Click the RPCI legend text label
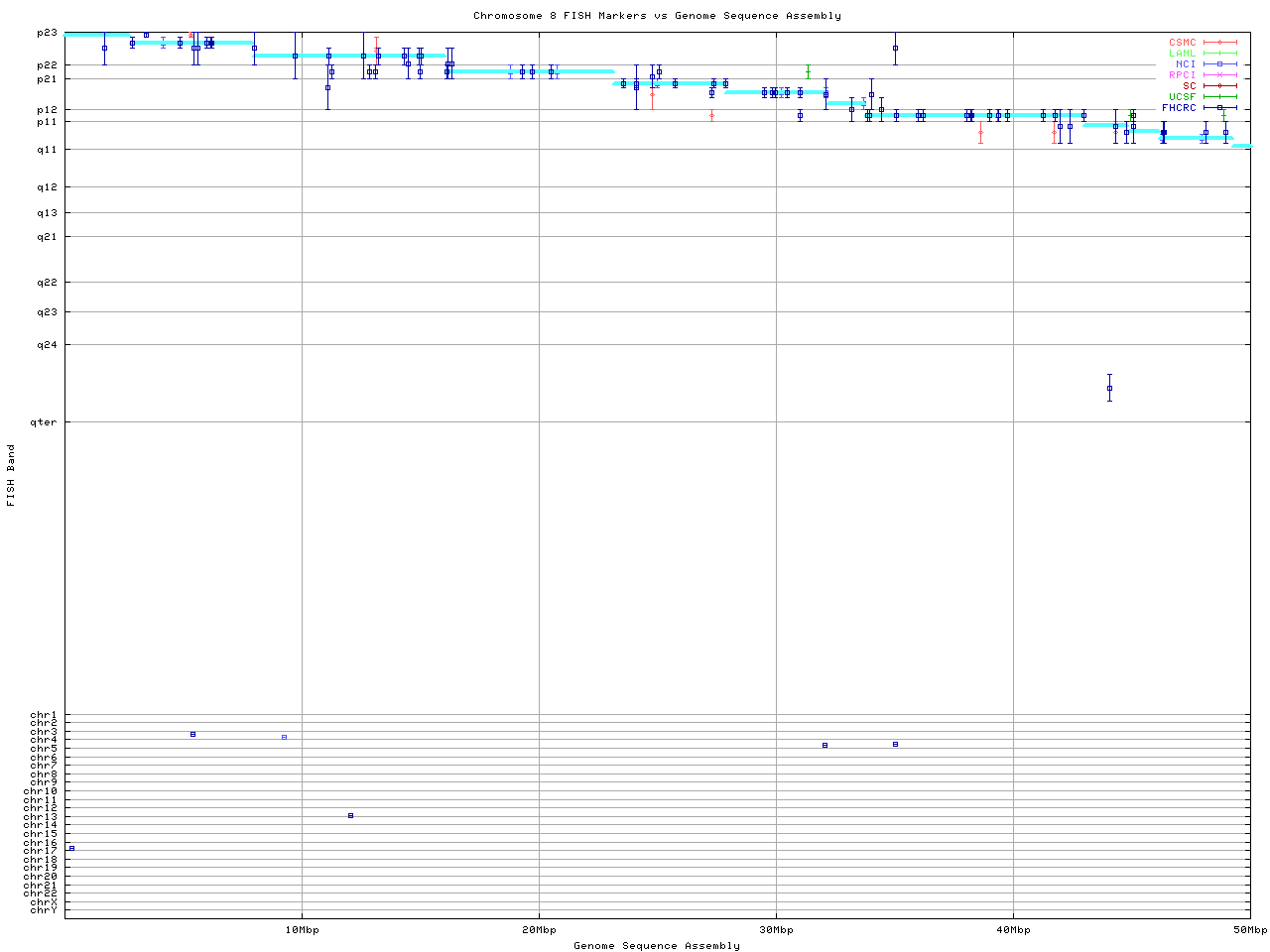Image resolution: width=1270 pixels, height=952 pixels. click(1182, 75)
